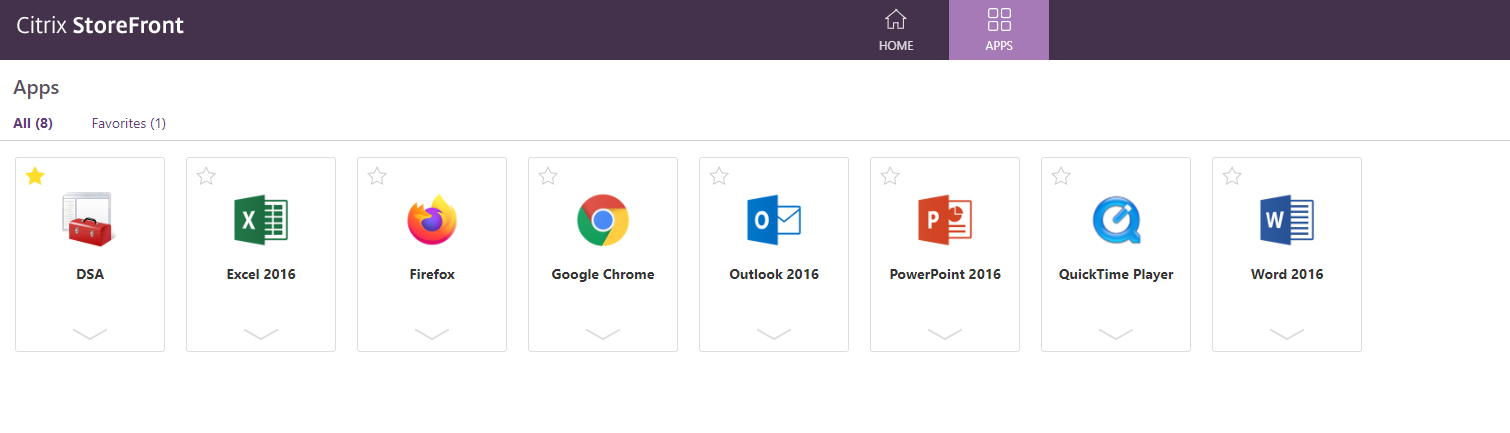Expand PowerPoint 2016 details chevron

click(x=945, y=334)
